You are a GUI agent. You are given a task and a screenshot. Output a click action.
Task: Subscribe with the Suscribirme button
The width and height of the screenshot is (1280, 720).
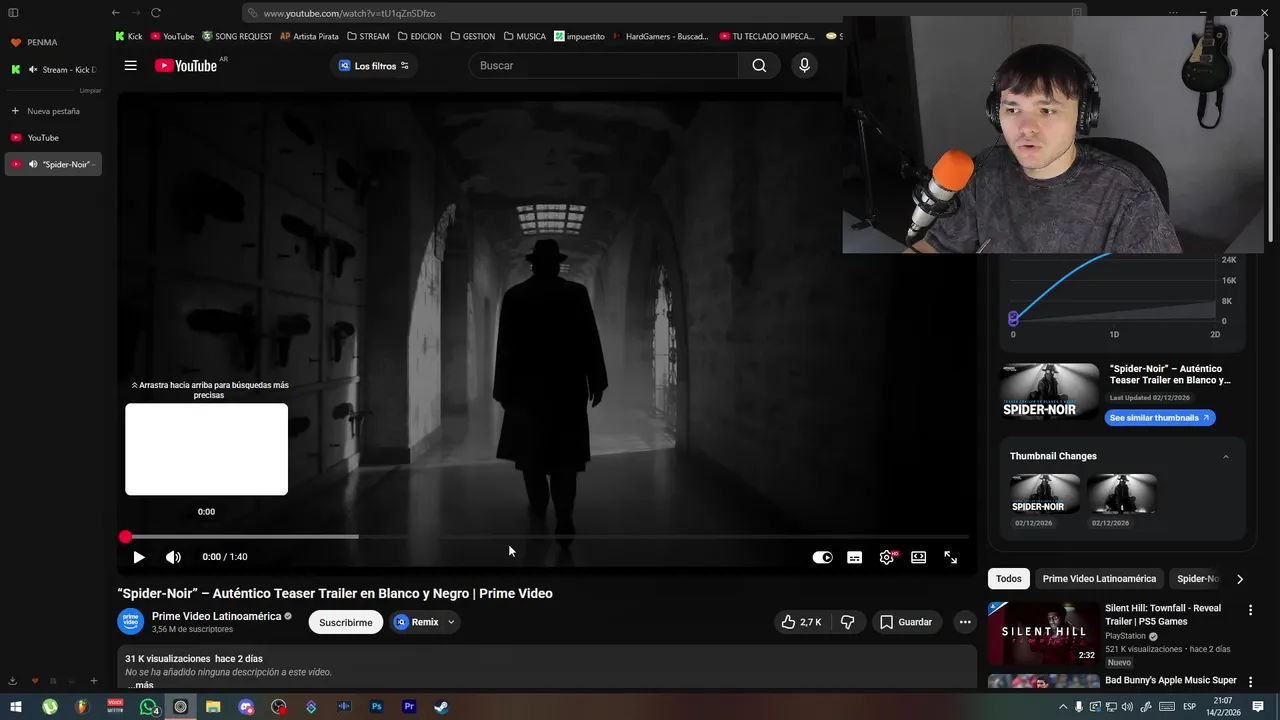pyautogui.click(x=346, y=622)
